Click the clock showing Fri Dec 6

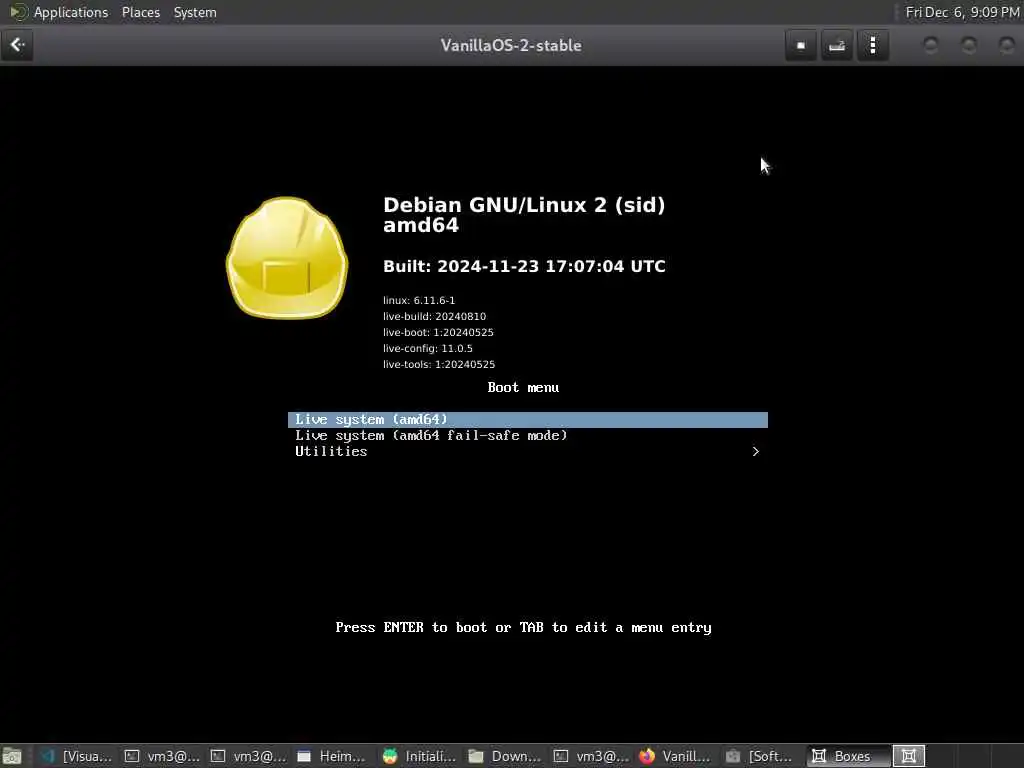tap(962, 12)
